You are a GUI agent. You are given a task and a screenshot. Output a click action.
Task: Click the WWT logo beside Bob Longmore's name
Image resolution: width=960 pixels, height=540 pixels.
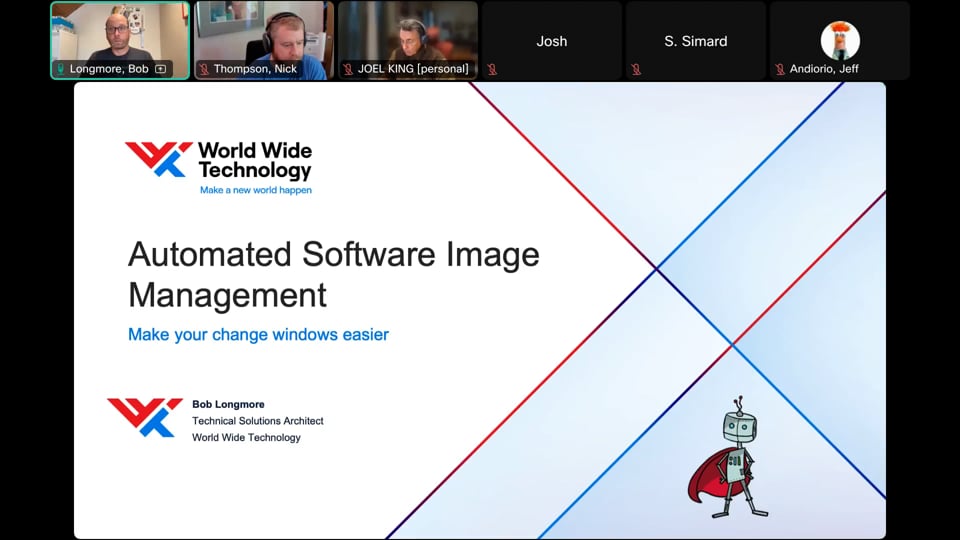(145, 417)
